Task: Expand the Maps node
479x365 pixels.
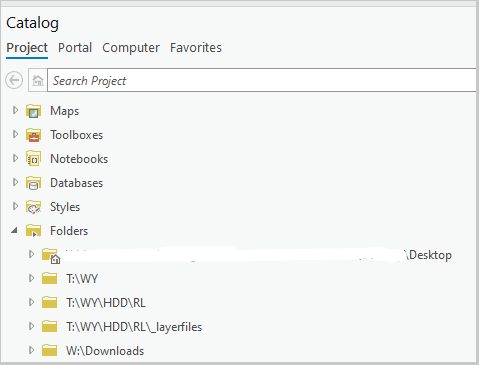Action: [15, 110]
